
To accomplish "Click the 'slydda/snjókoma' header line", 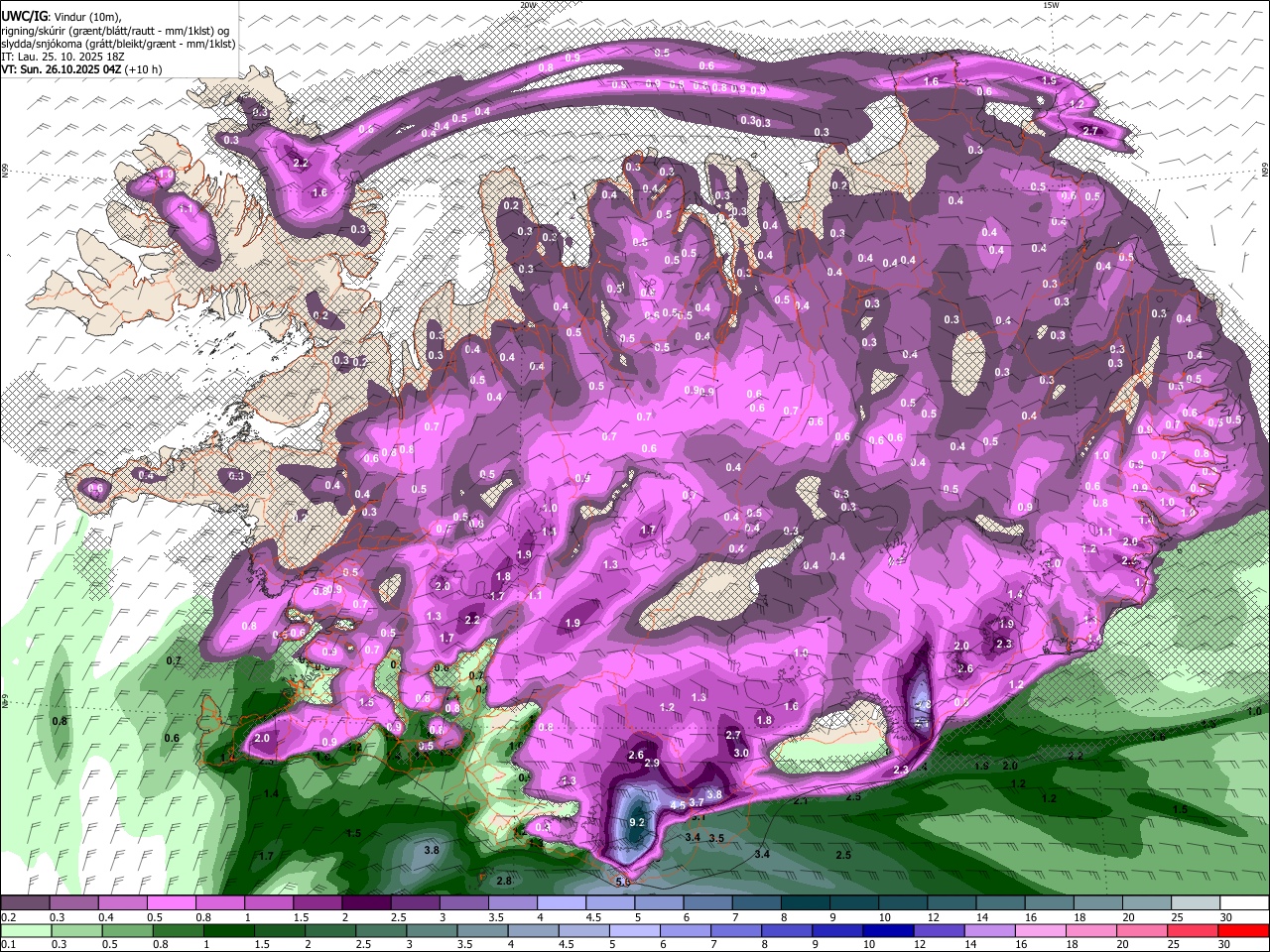I will pyautogui.click(x=118, y=44).
